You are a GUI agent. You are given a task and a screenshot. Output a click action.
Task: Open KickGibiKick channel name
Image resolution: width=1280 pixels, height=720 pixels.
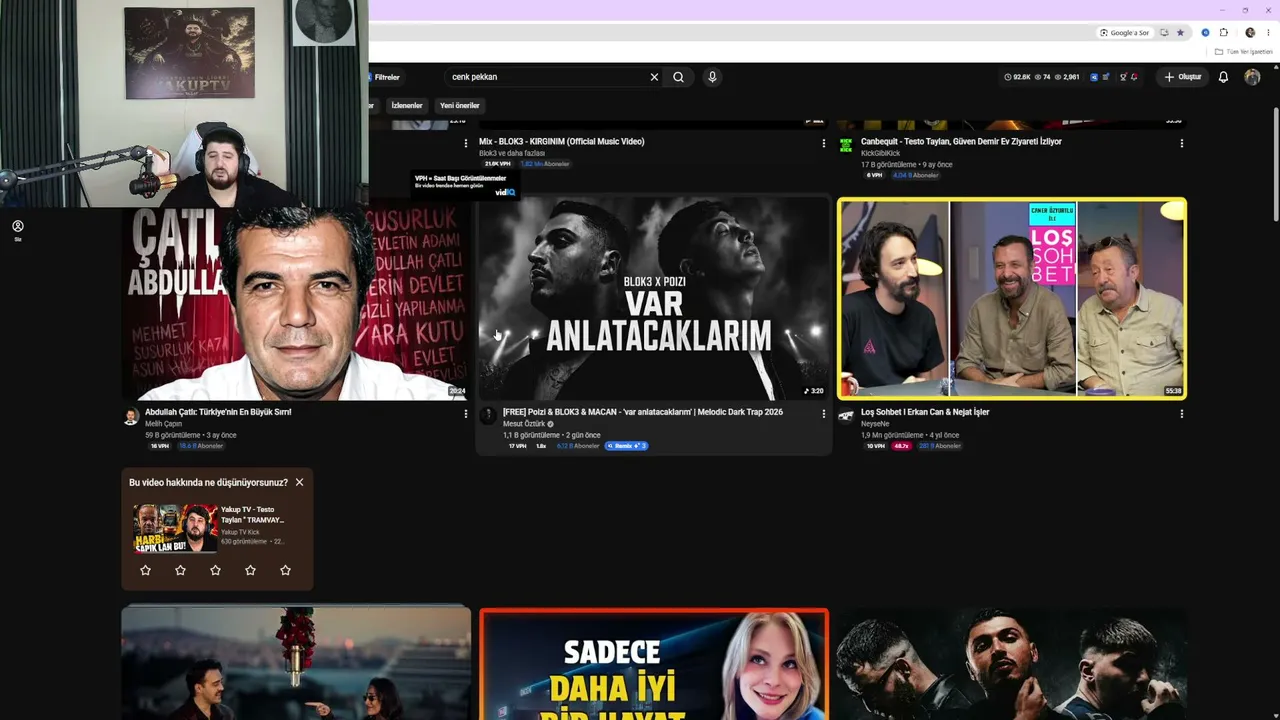[881, 153]
